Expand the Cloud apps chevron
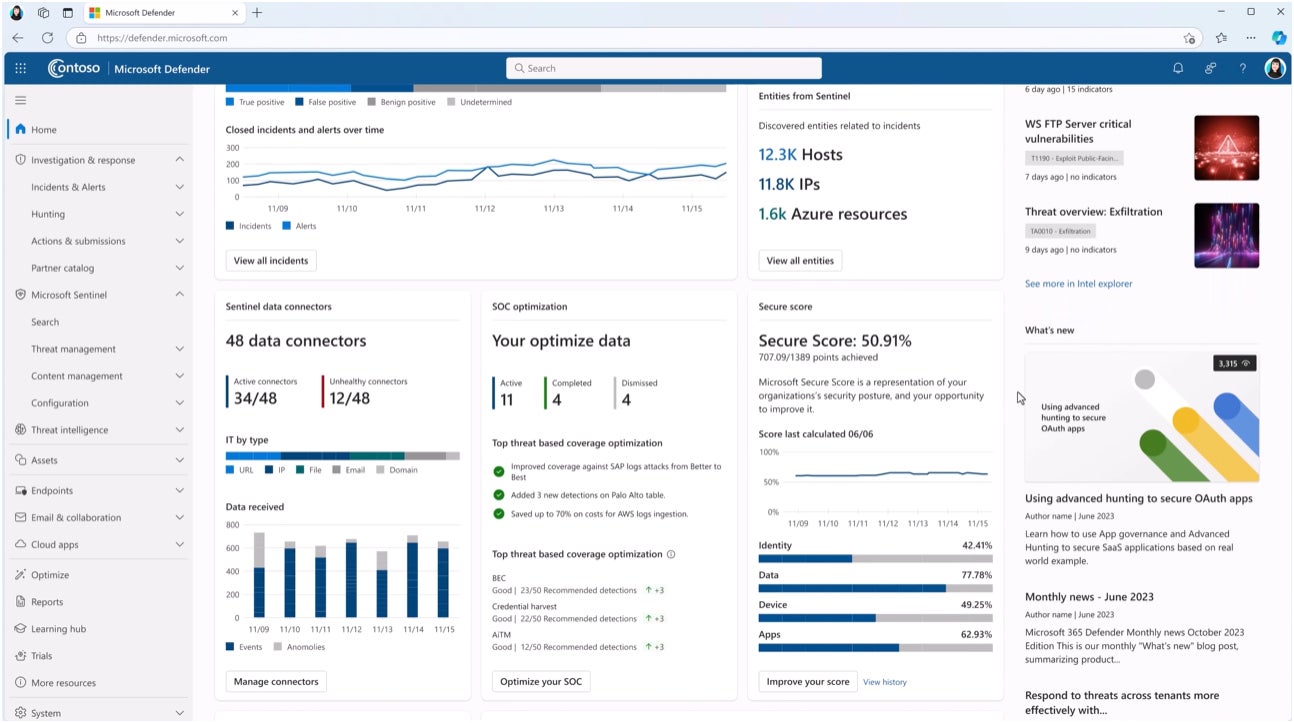Screen dimensions: 1294x723 click(x=180, y=545)
